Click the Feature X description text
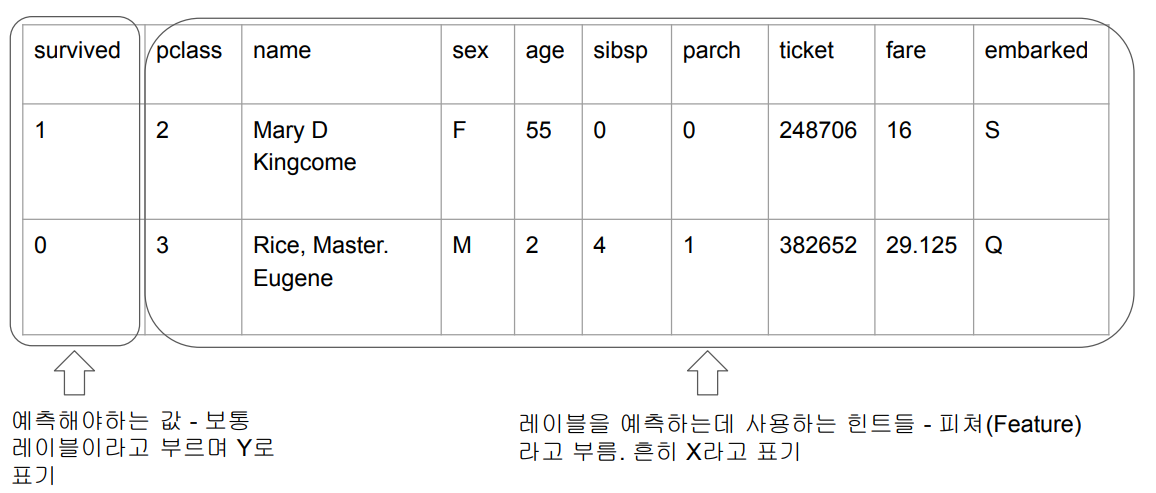The width and height of the screenshot is (1156, 493). (x=800, y=437)
